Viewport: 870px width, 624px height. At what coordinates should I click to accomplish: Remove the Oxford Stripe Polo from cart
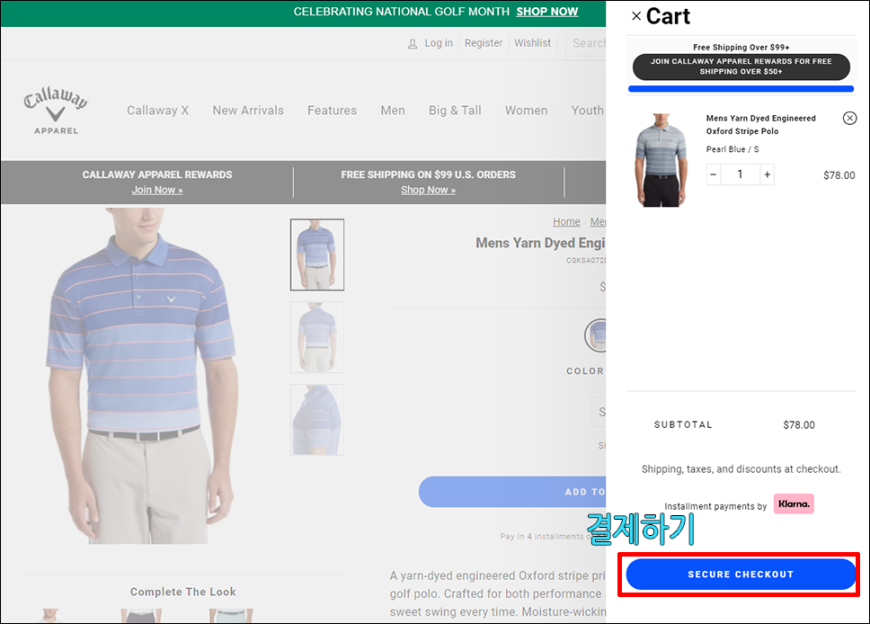click(x=849, y=118)
